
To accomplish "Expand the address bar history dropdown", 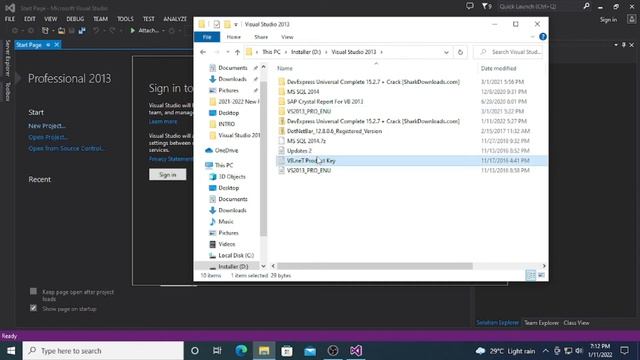I will (446, 52).
